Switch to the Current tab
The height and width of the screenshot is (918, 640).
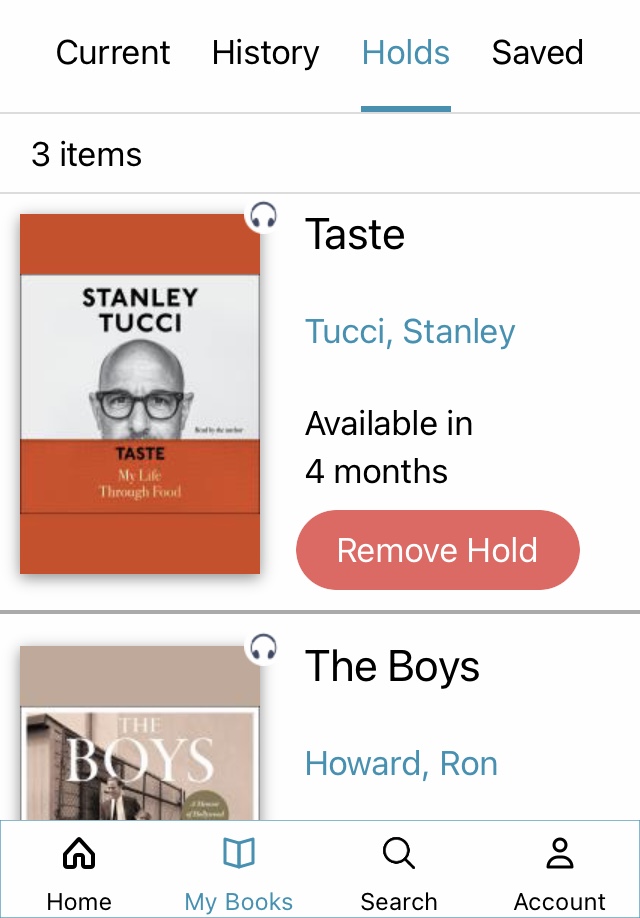[113, 53]
